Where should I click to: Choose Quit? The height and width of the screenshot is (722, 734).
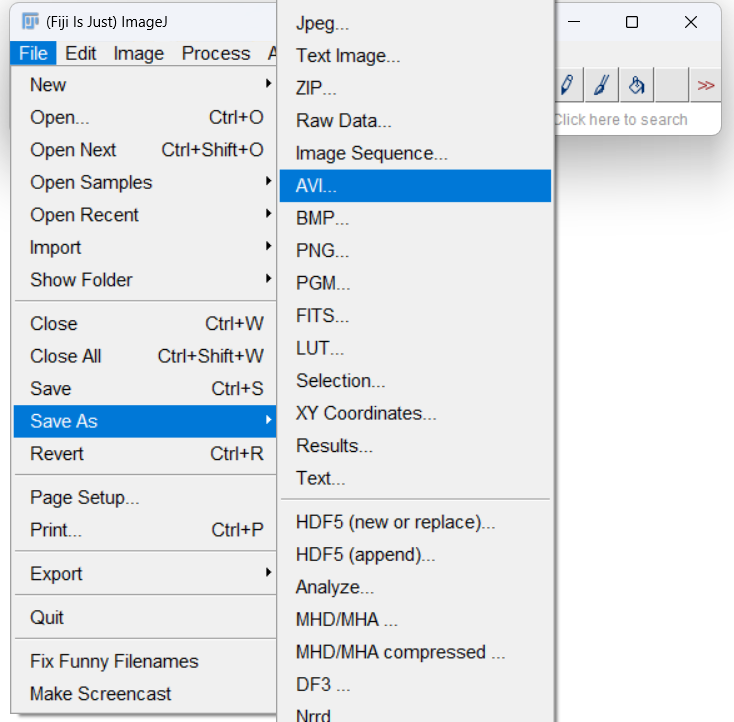(145, 617)
